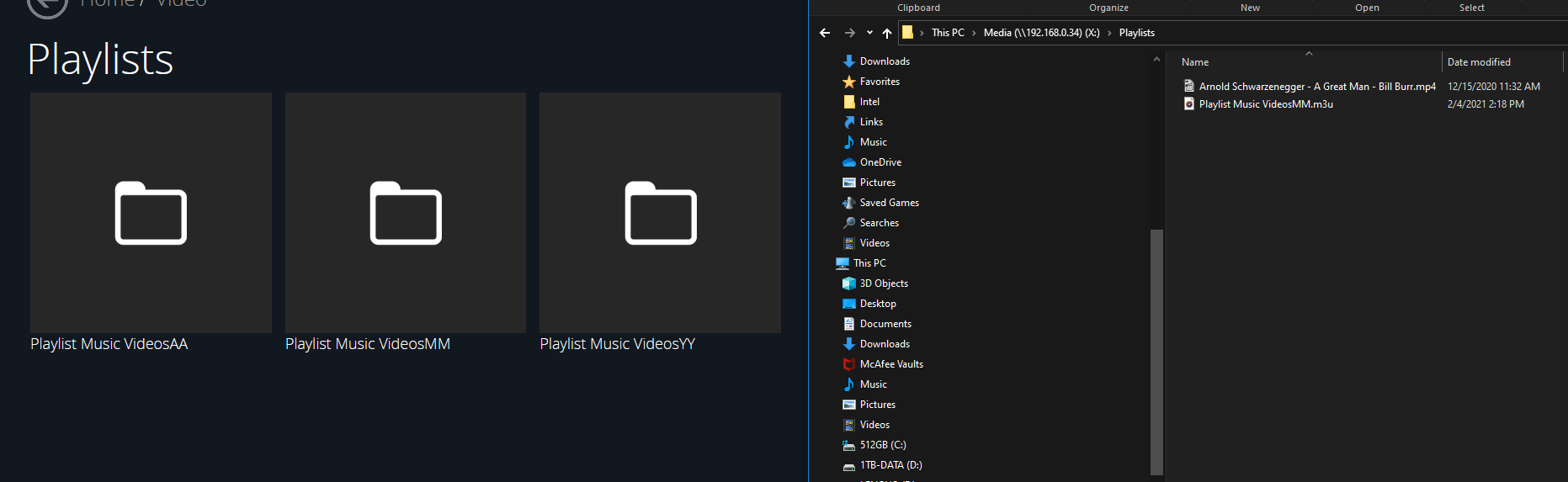Go up one folder level arrow
The height and width of the screenshot is (482, 1568).
[x=887, y=33]
